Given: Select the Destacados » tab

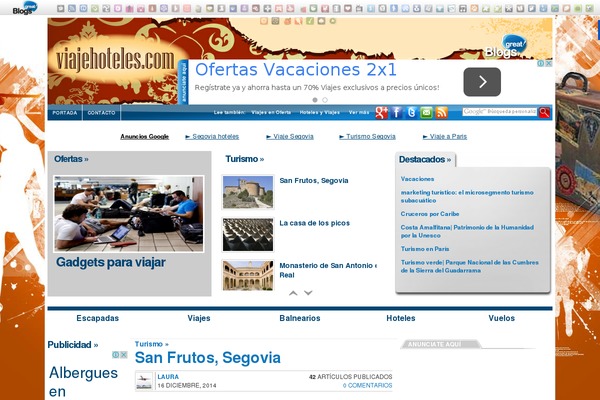Looking at the screenshot, I should pyautogui.click(x=425, y=159).
